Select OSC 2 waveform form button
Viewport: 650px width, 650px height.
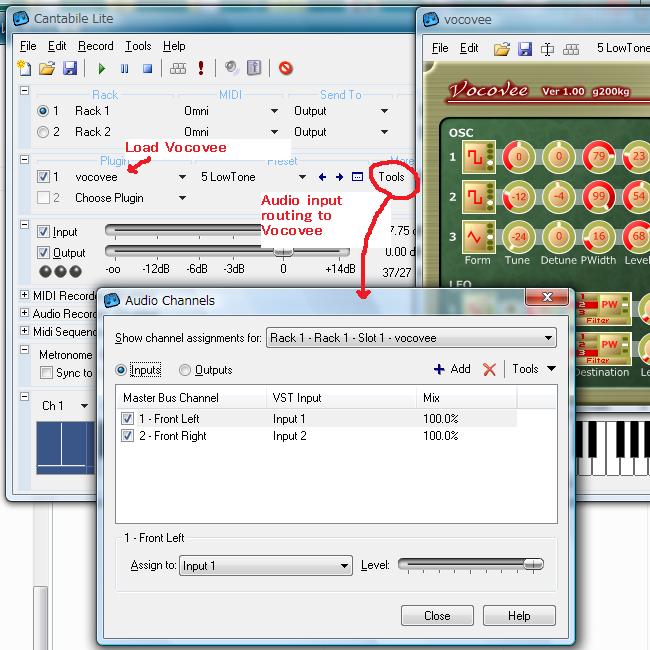coord(479,197)
